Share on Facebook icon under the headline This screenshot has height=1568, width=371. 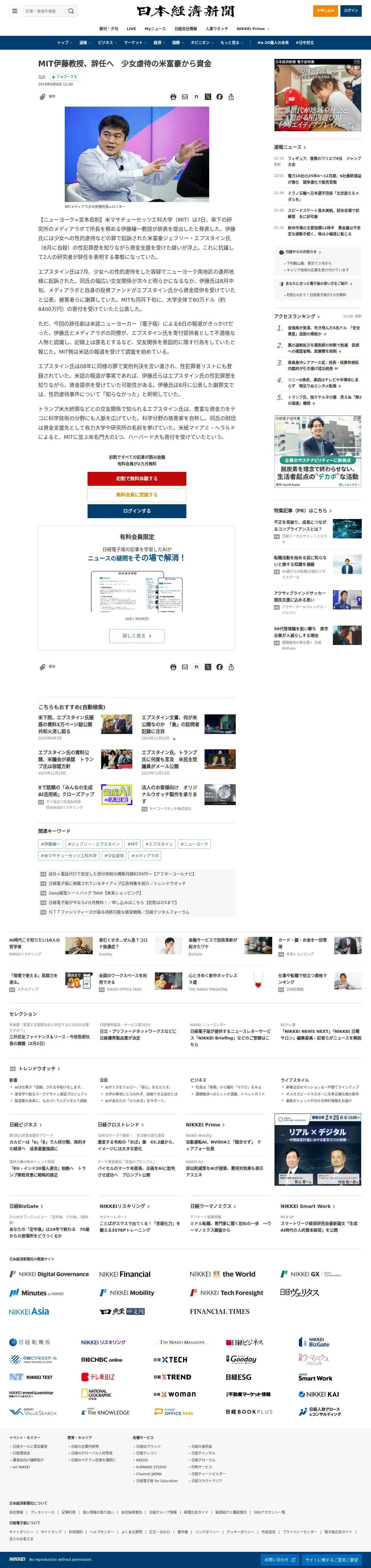220,97
